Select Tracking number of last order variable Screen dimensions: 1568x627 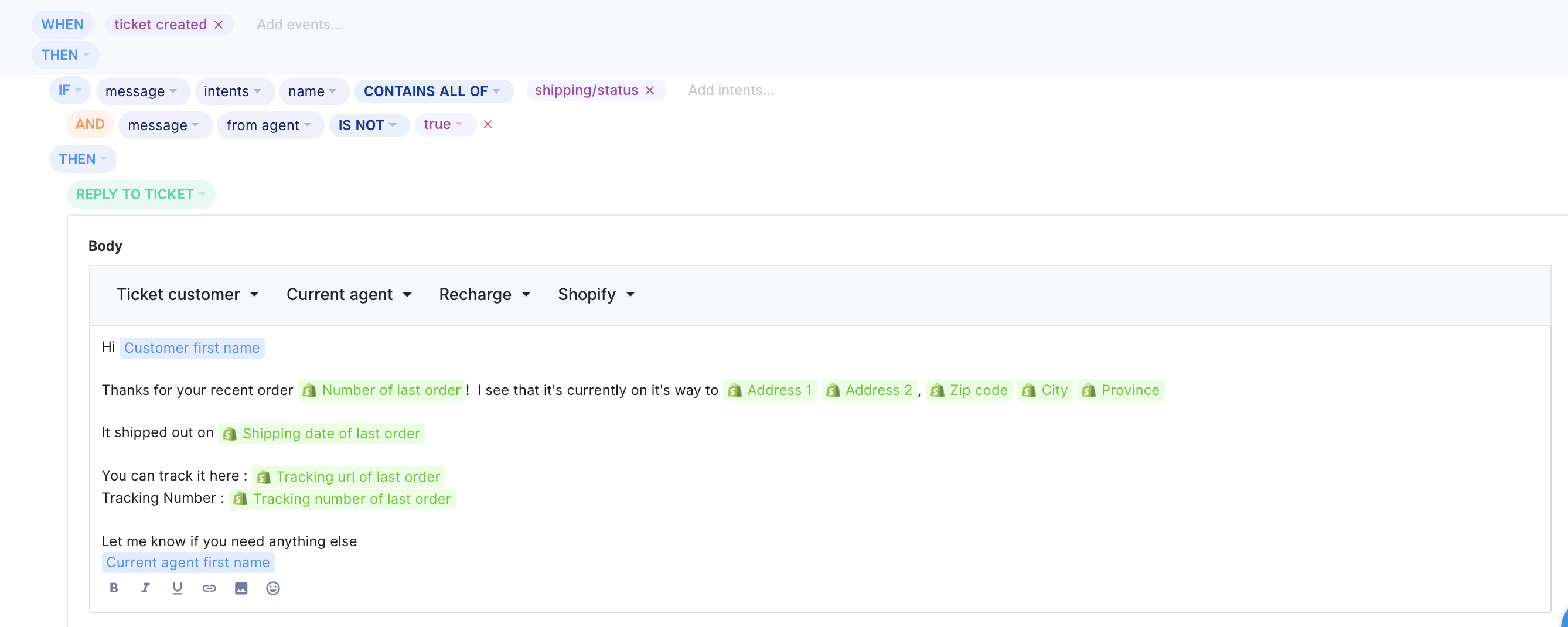(342, 499)
